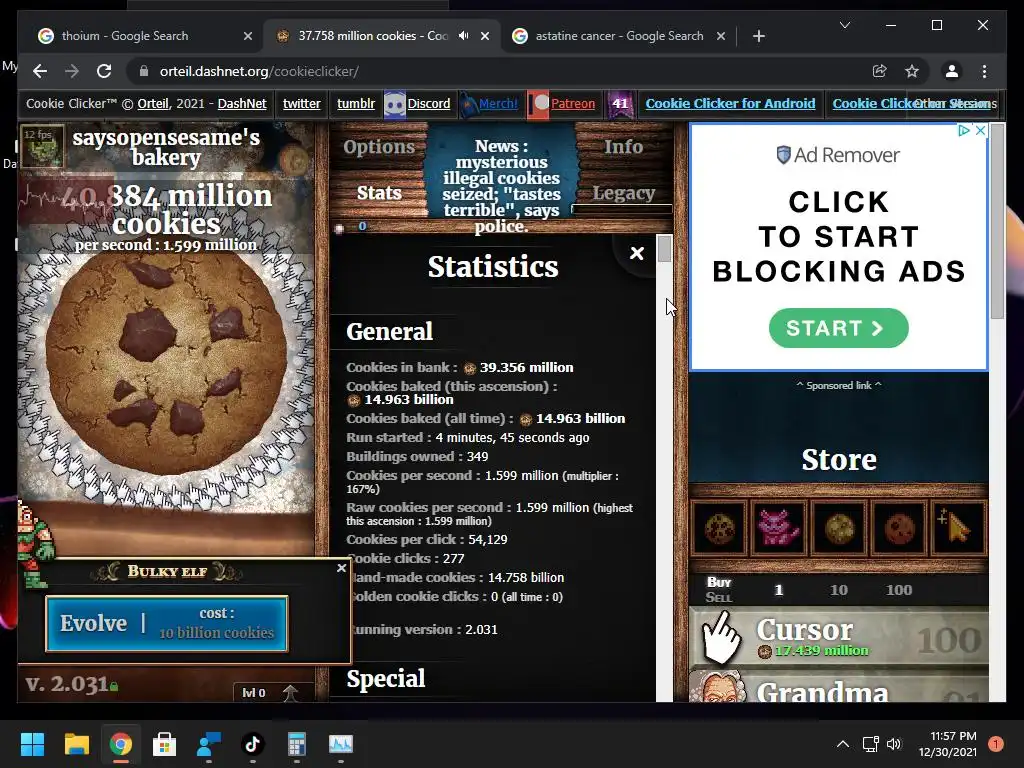Rename saysopensesame's bakery
Viewport: 1024px width, 768px height.
[x=166, y=148]
